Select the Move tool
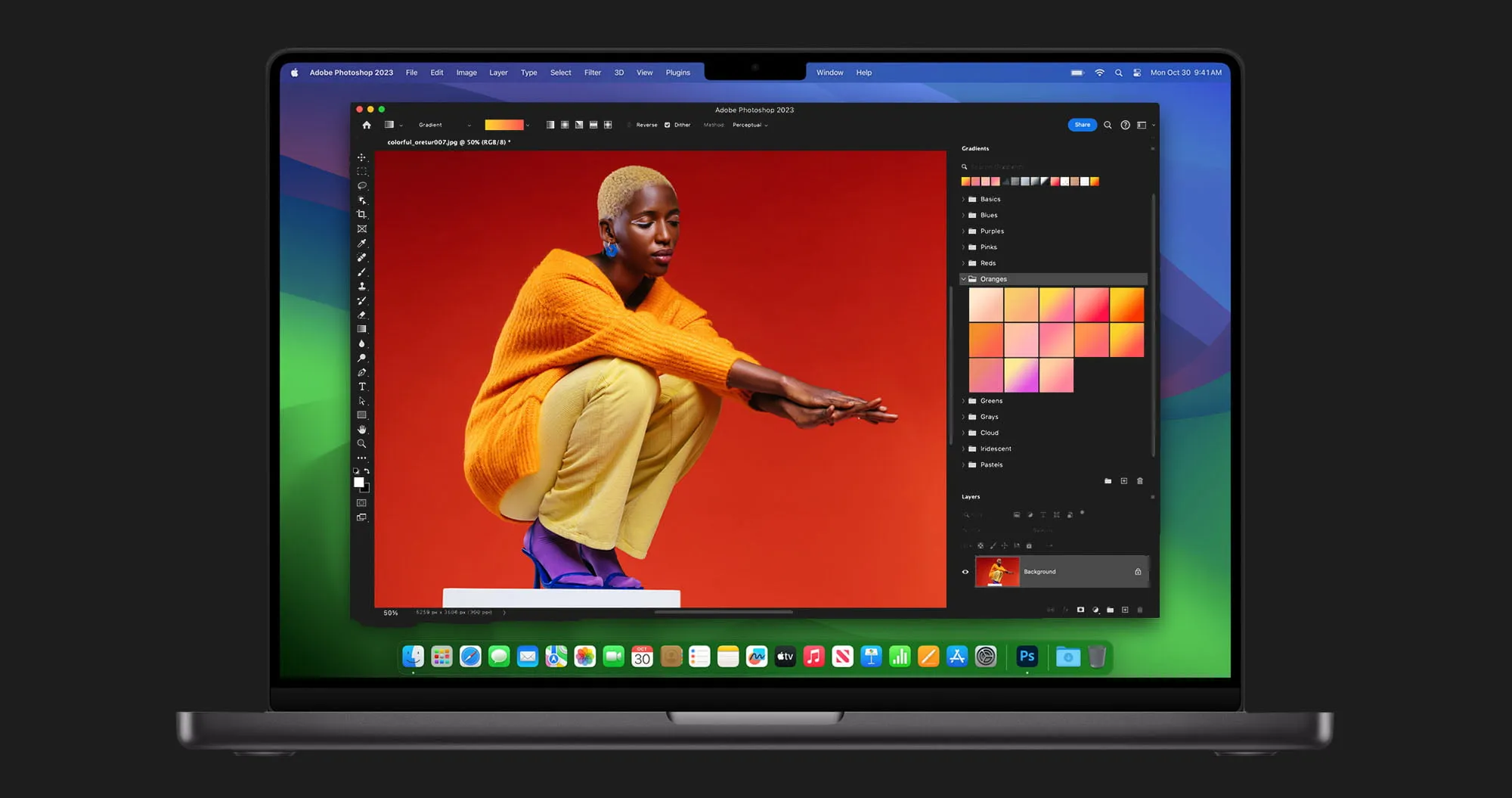This screenshot has height=798, width=1512. coord(362,157)
